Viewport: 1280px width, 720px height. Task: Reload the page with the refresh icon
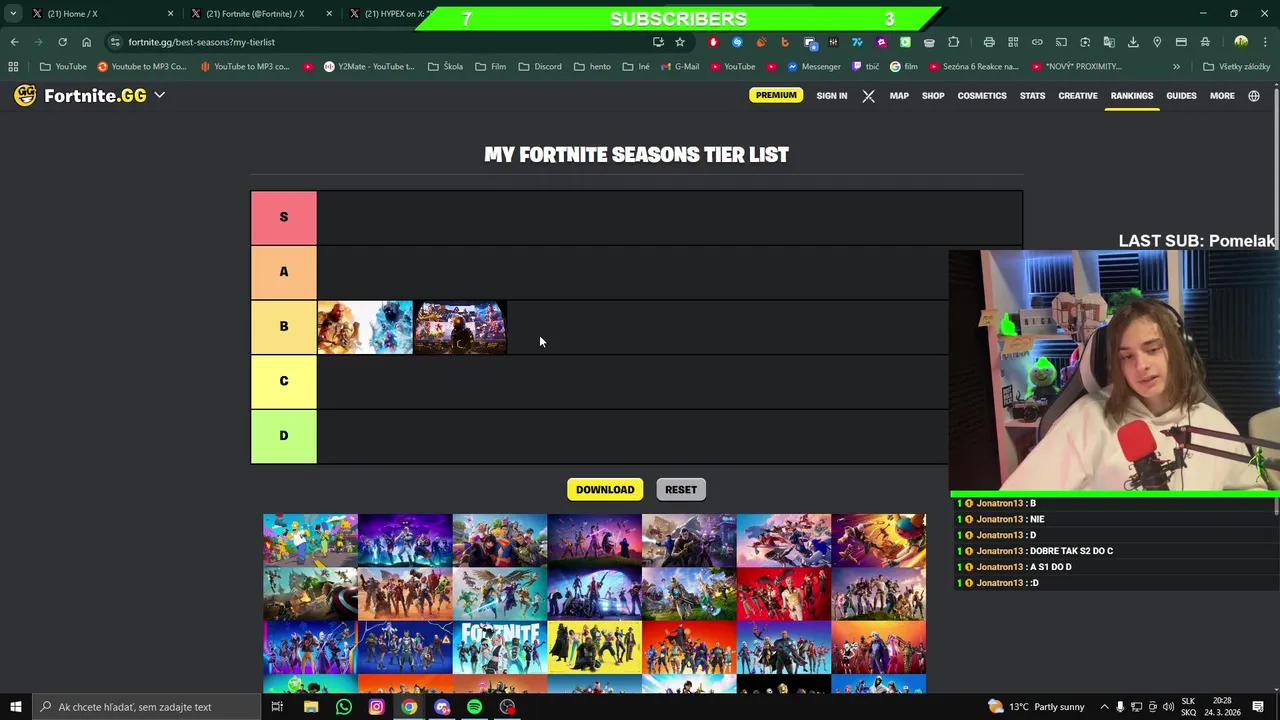pyautogui.click(x=62, y=42)
